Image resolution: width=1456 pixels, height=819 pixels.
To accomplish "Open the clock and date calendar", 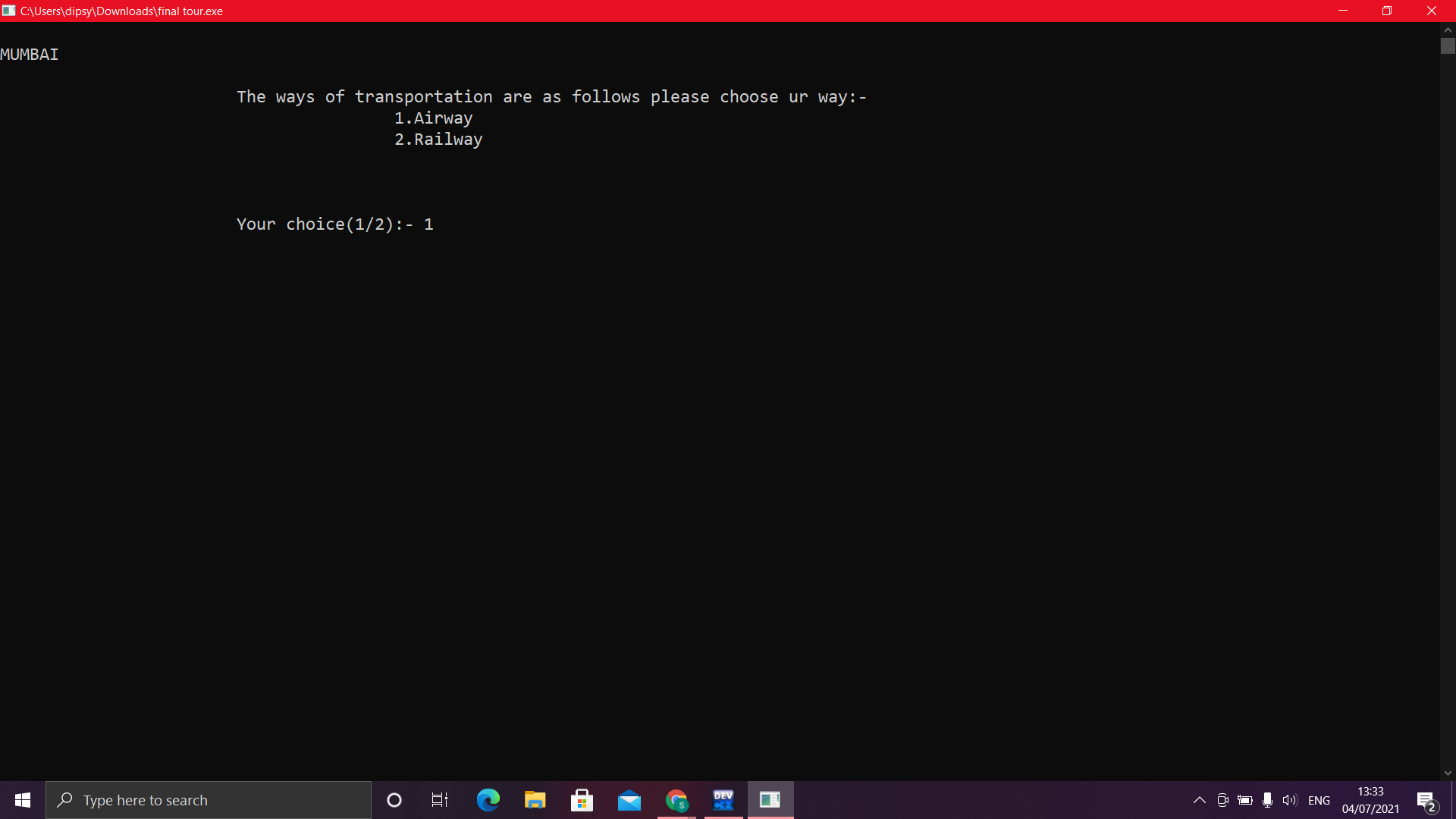I will pos(1370,800).
